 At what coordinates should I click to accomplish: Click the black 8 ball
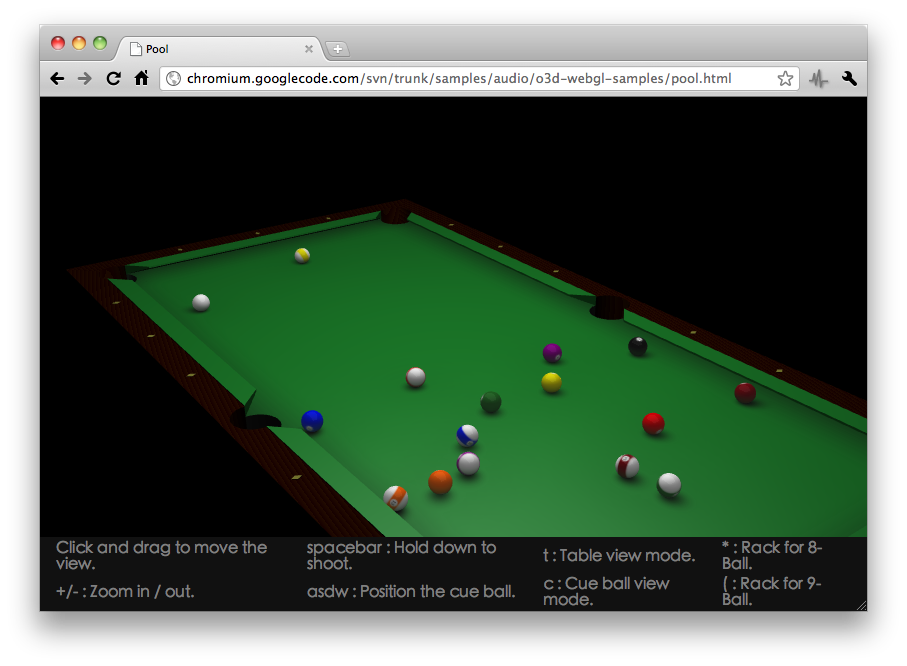point(637,346)
